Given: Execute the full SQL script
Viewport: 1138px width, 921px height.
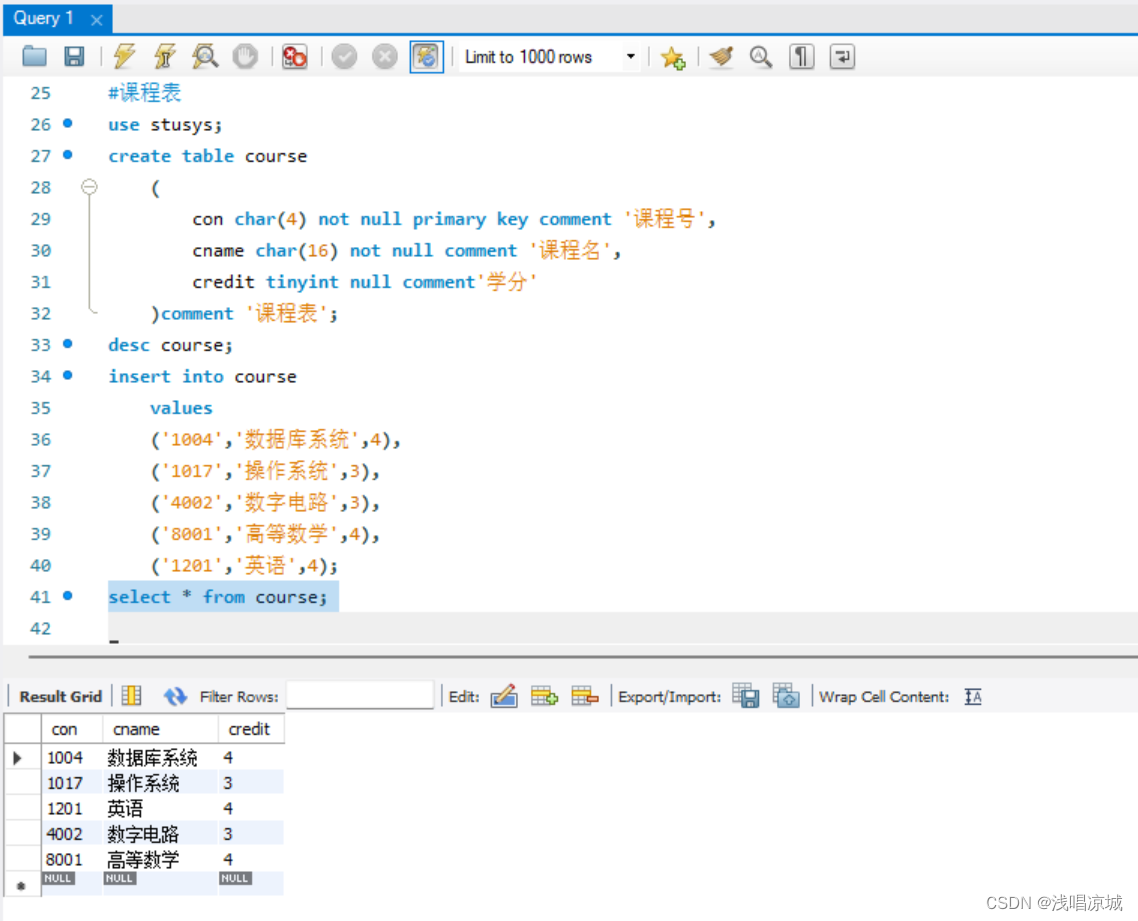Looking at the screenshot, I should pyautogui.click(x=124, y=56).
